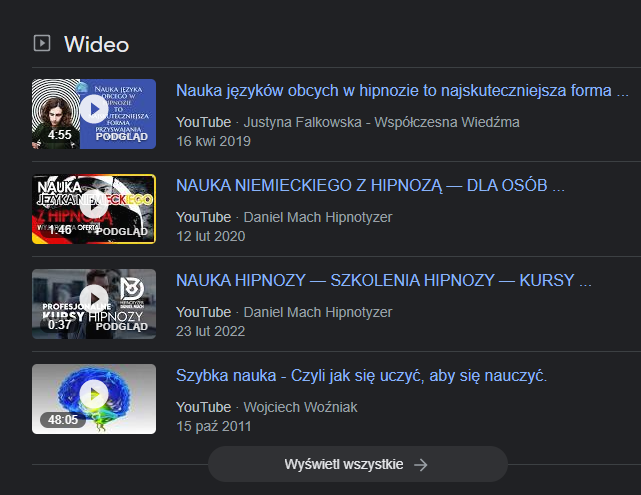Play the Profesjonalne kursy hipnozy thumbnail

pyautogui.click(x=94, y=304)
